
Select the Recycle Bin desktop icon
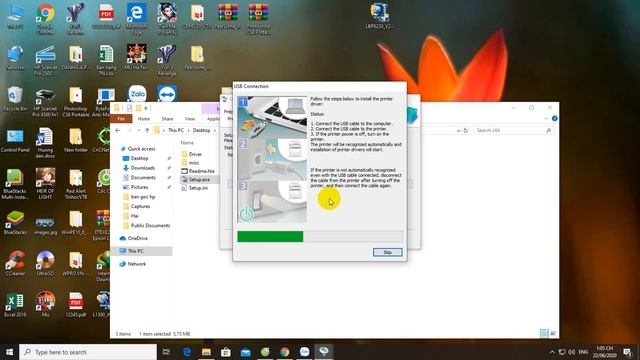pyautogui.click(x=15, y=99)
